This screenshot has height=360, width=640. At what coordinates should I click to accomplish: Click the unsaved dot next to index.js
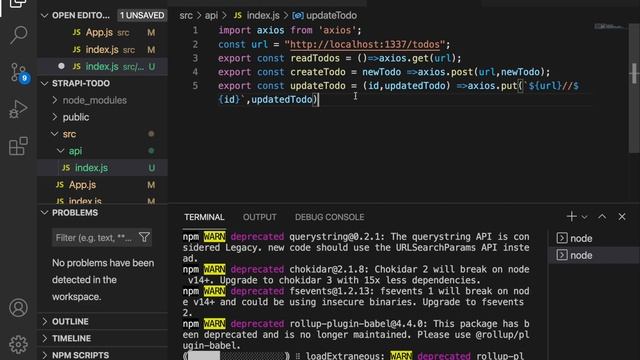61,66
